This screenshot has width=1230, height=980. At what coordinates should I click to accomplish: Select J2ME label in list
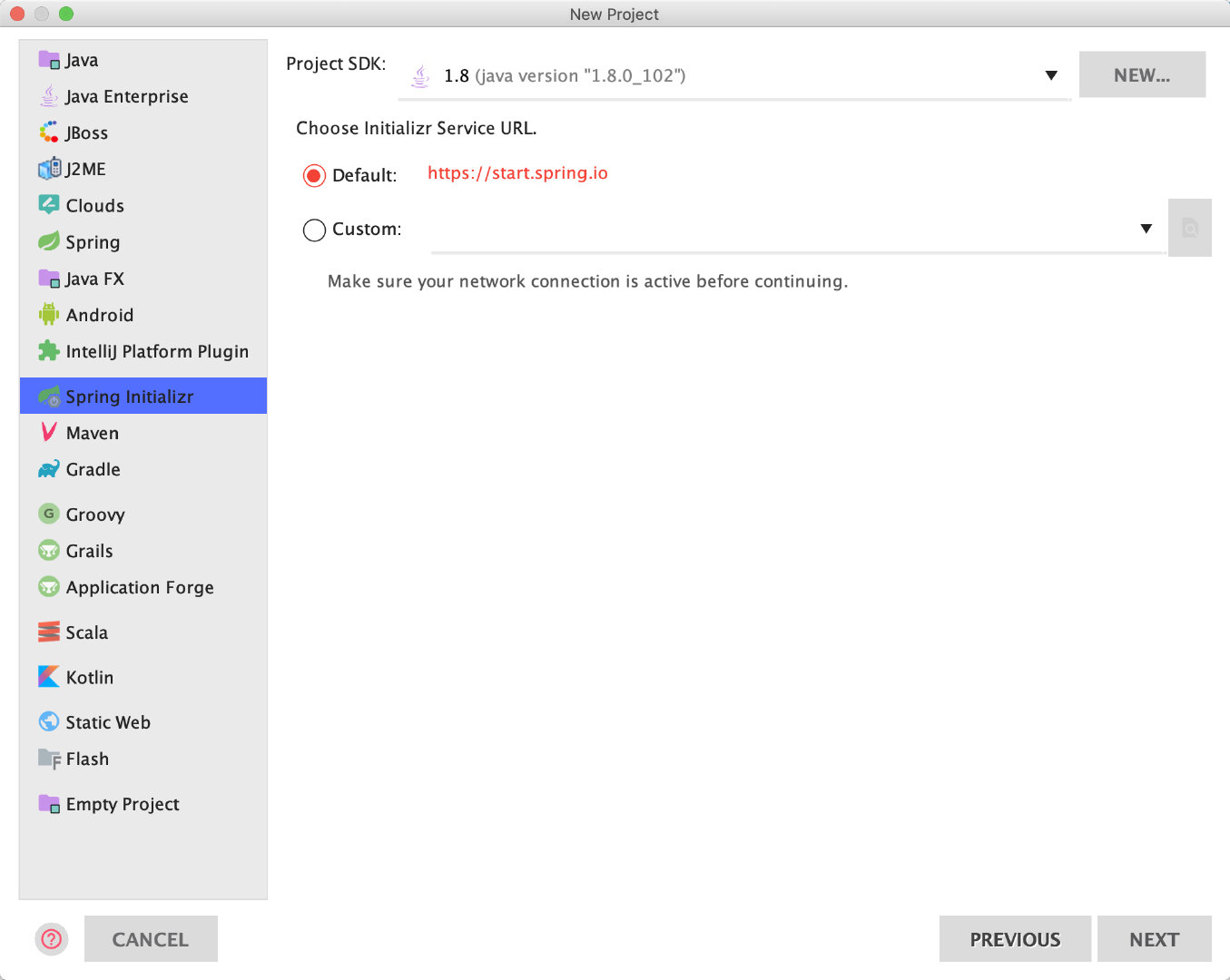click(x=86, y=169)
